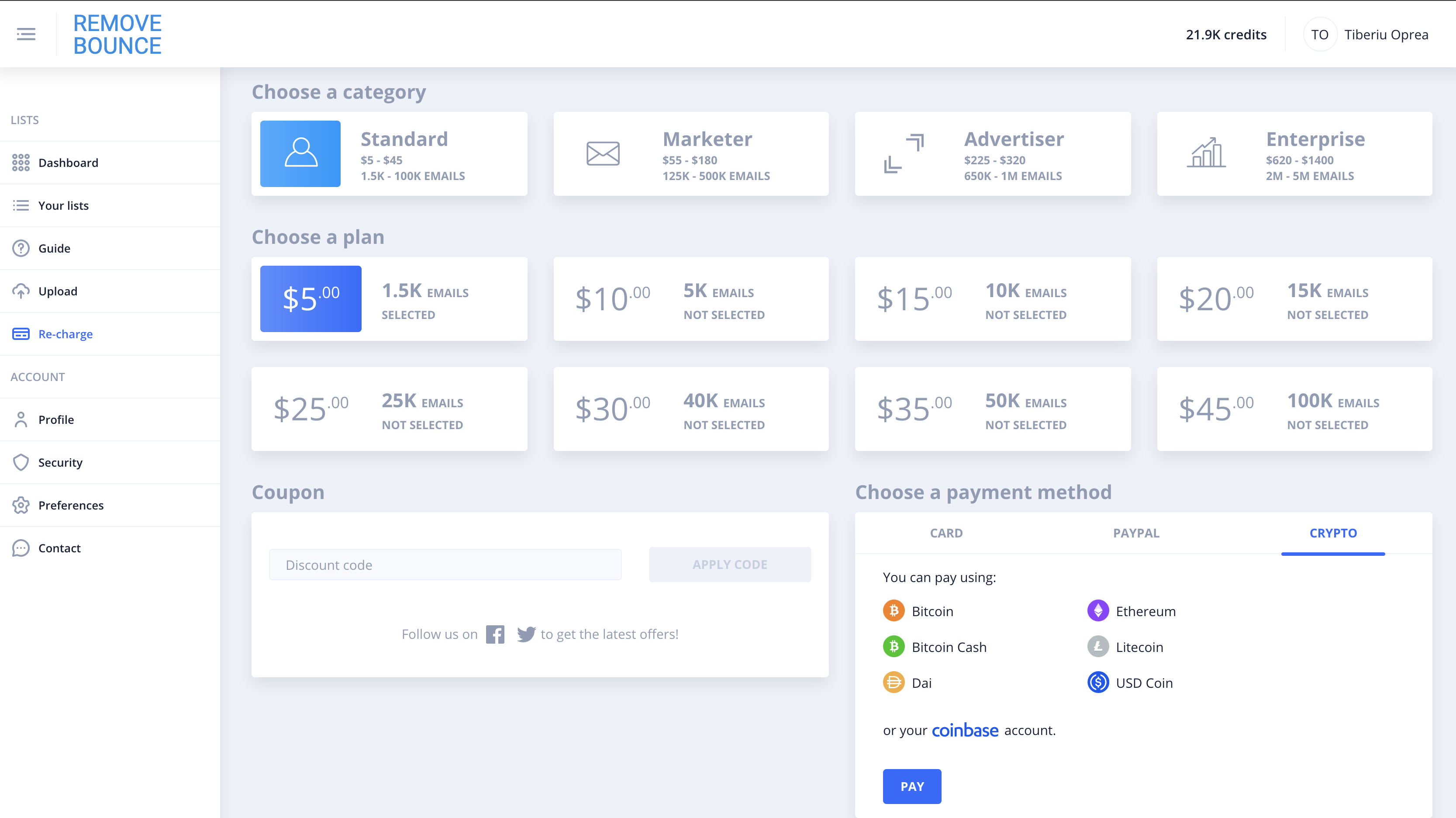Open the hamburger menu icon

coord(26,34)
